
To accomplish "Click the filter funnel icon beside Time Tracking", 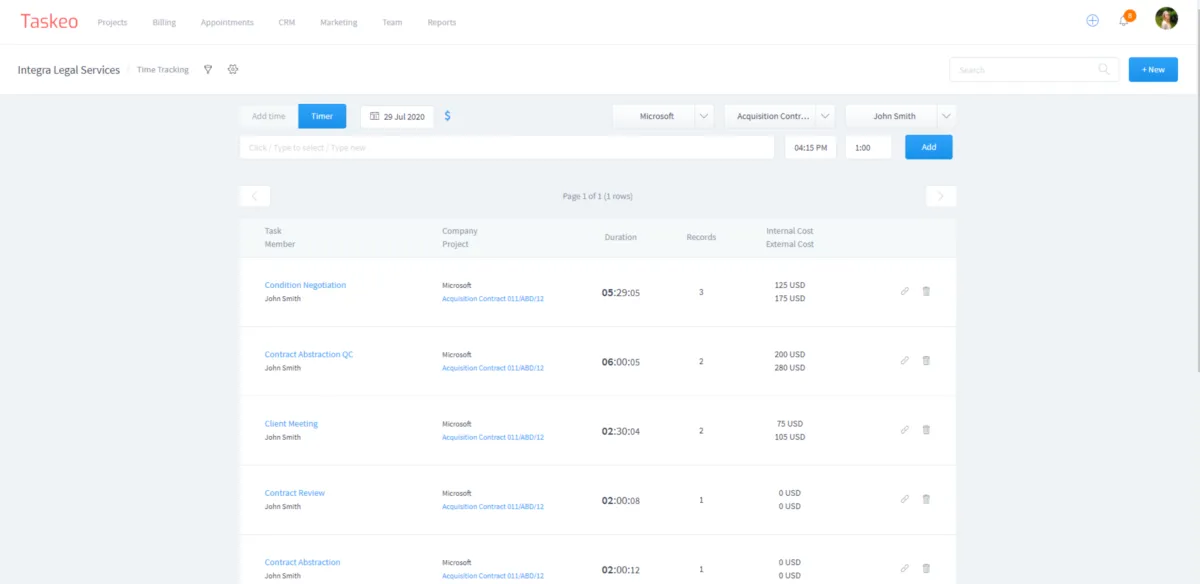I will (208, 70).
